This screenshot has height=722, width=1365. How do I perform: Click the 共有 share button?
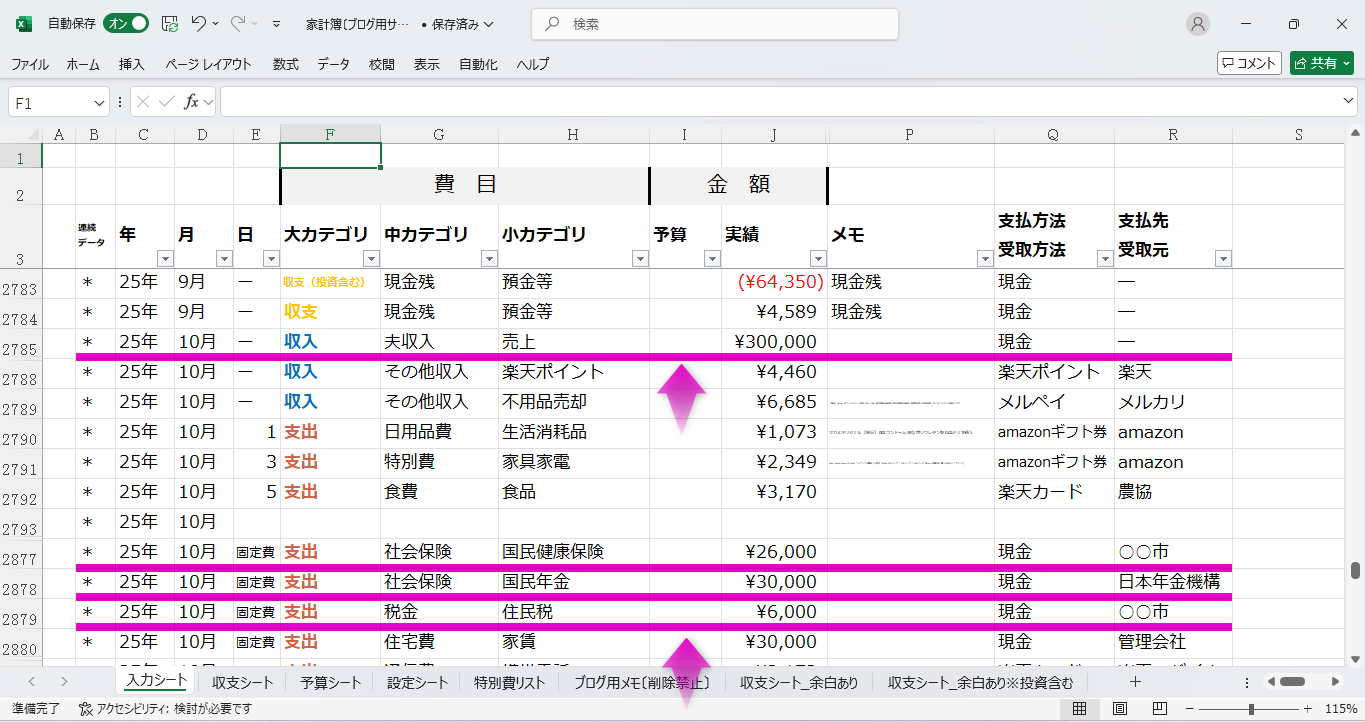tap(1321, 63)
